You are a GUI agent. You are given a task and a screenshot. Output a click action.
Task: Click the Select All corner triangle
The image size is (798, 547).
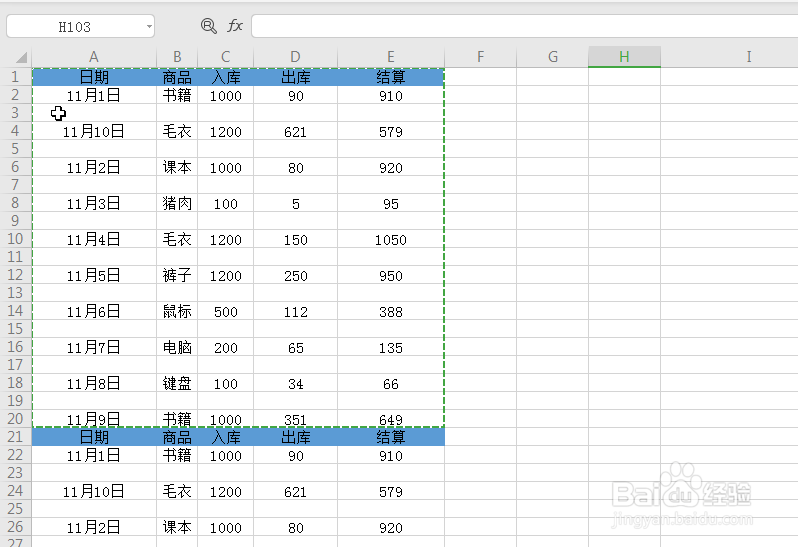[x=20, y=57]
